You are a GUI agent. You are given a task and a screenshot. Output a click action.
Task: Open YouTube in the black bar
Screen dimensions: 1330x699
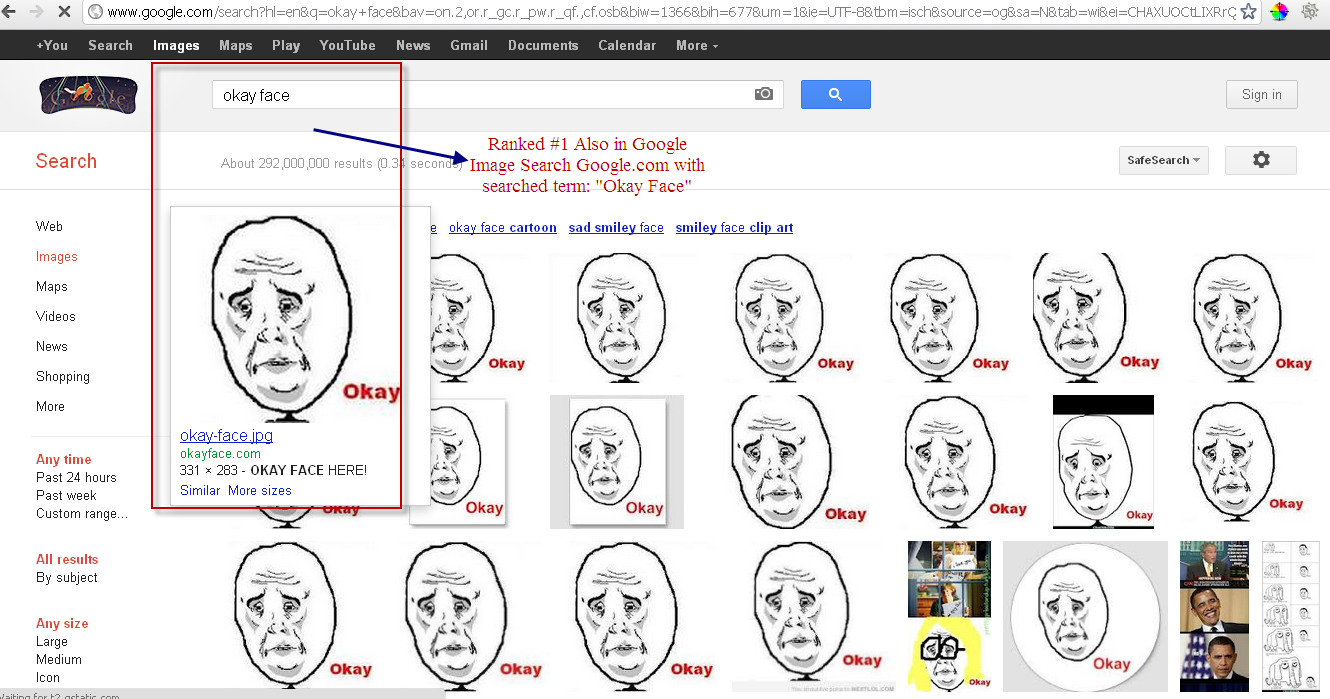pos(348,45)
